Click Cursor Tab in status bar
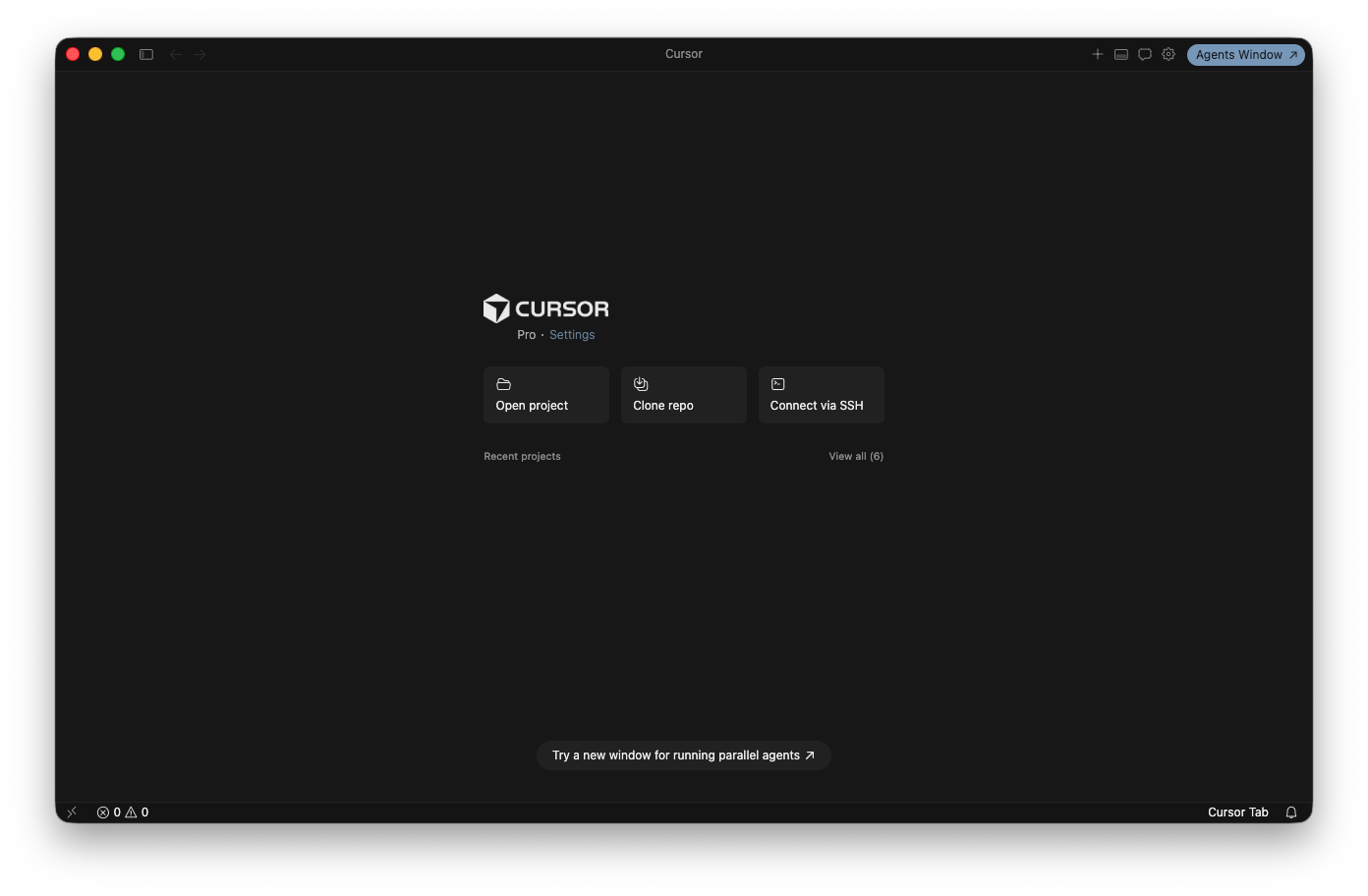The width and height of the screenshot is (1368, 896). point(1238,812)
